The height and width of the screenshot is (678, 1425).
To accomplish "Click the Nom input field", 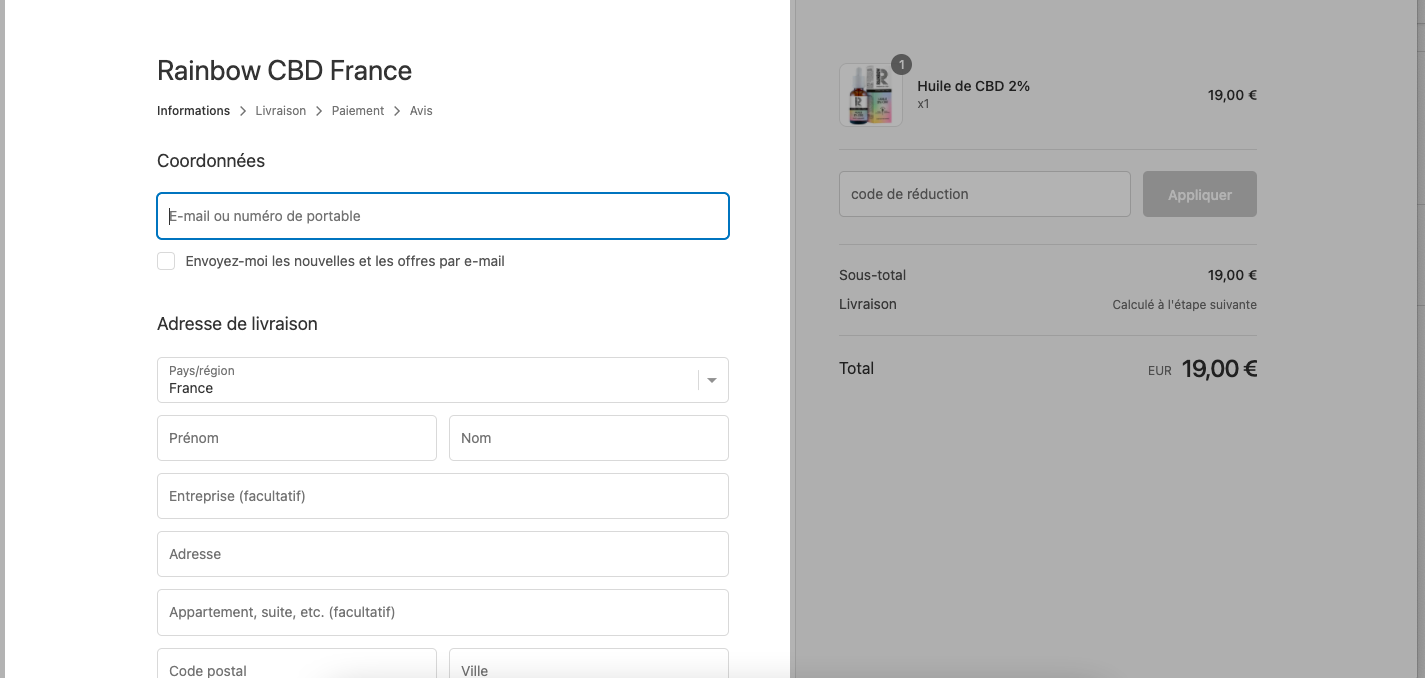I will (589, 438).
